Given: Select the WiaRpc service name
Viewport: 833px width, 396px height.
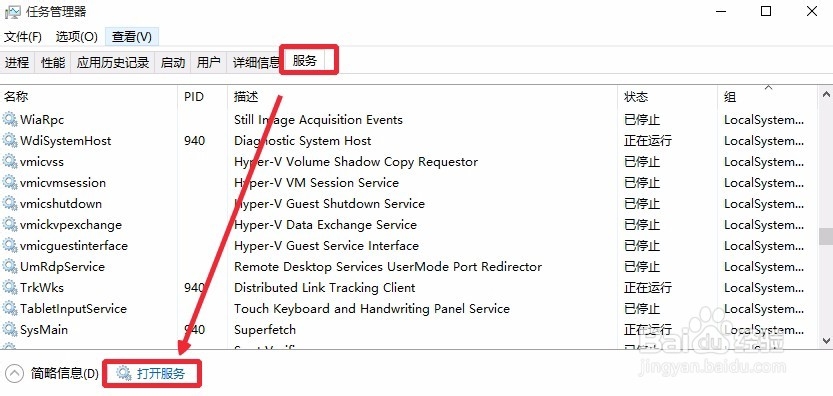Looking at the screenshot, I should [42, 120].
